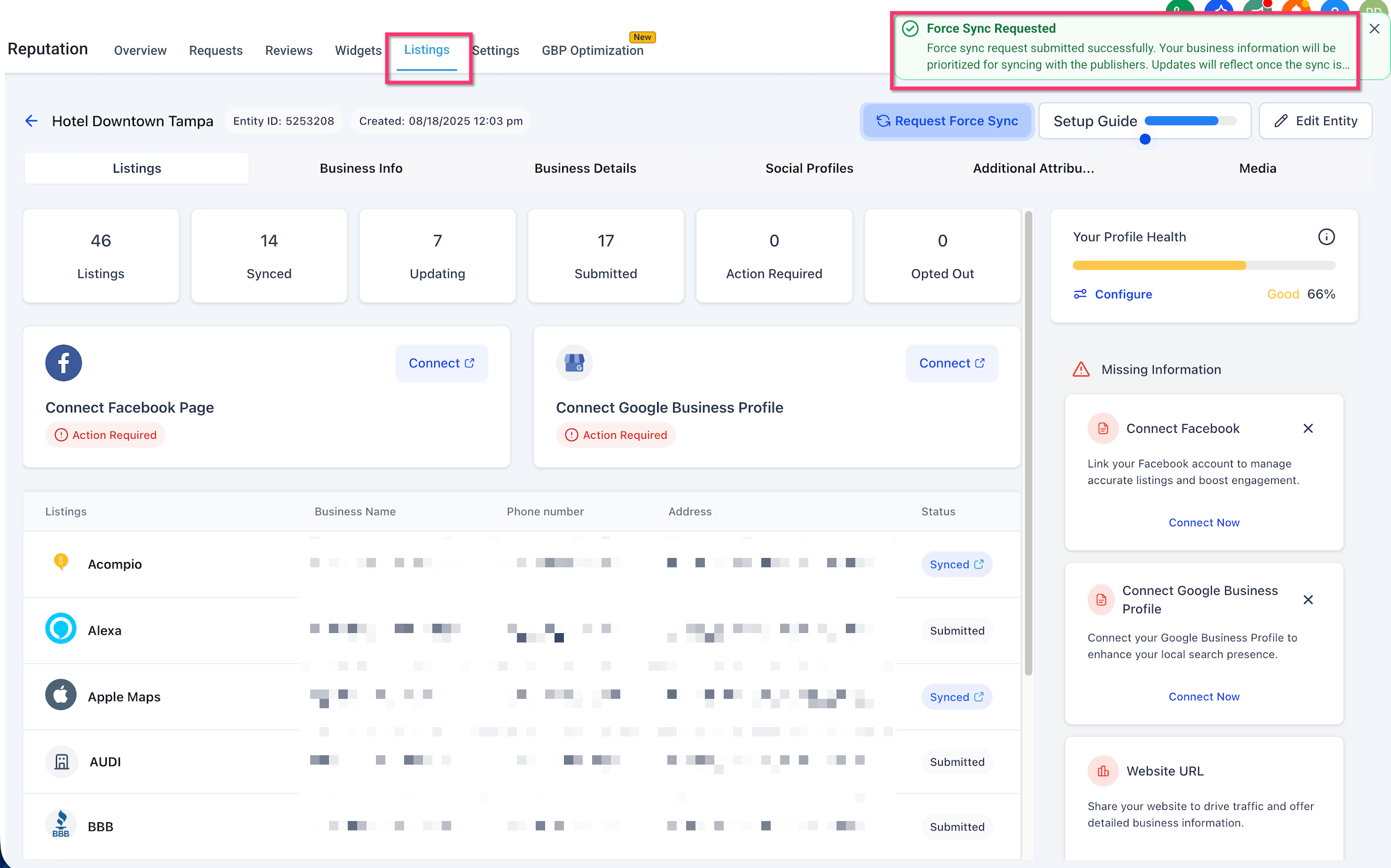
Task: Click Connect on the Facebook Page card
Action: click(441, 363)
